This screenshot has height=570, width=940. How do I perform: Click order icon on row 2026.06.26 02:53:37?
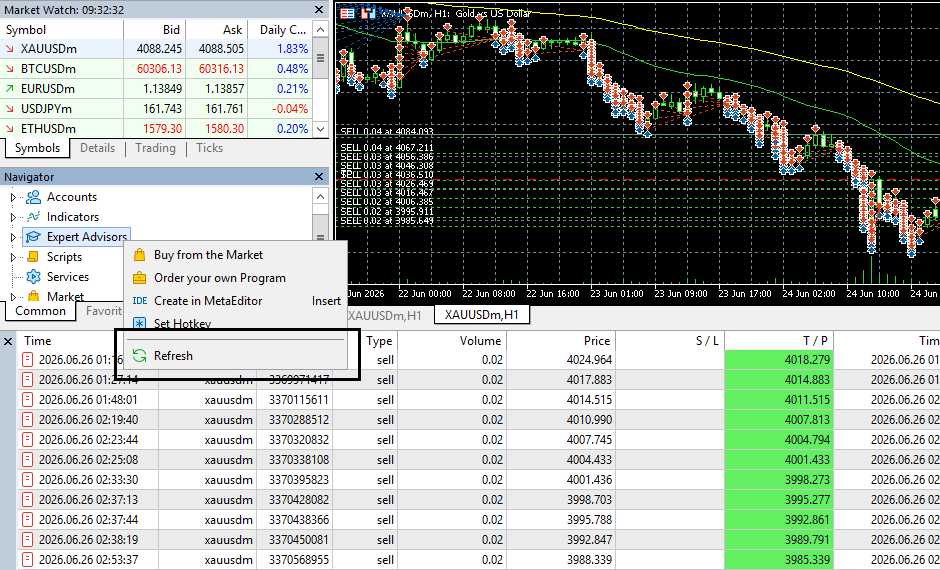(x=27, y=560)
